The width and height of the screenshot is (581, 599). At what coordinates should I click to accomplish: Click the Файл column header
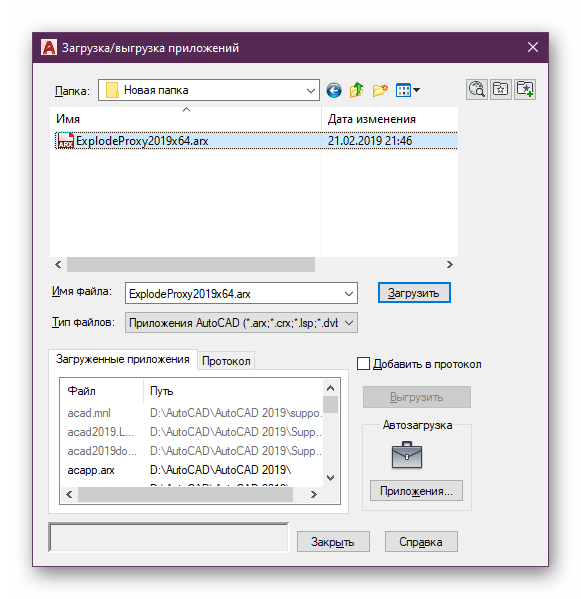(101, 391)
